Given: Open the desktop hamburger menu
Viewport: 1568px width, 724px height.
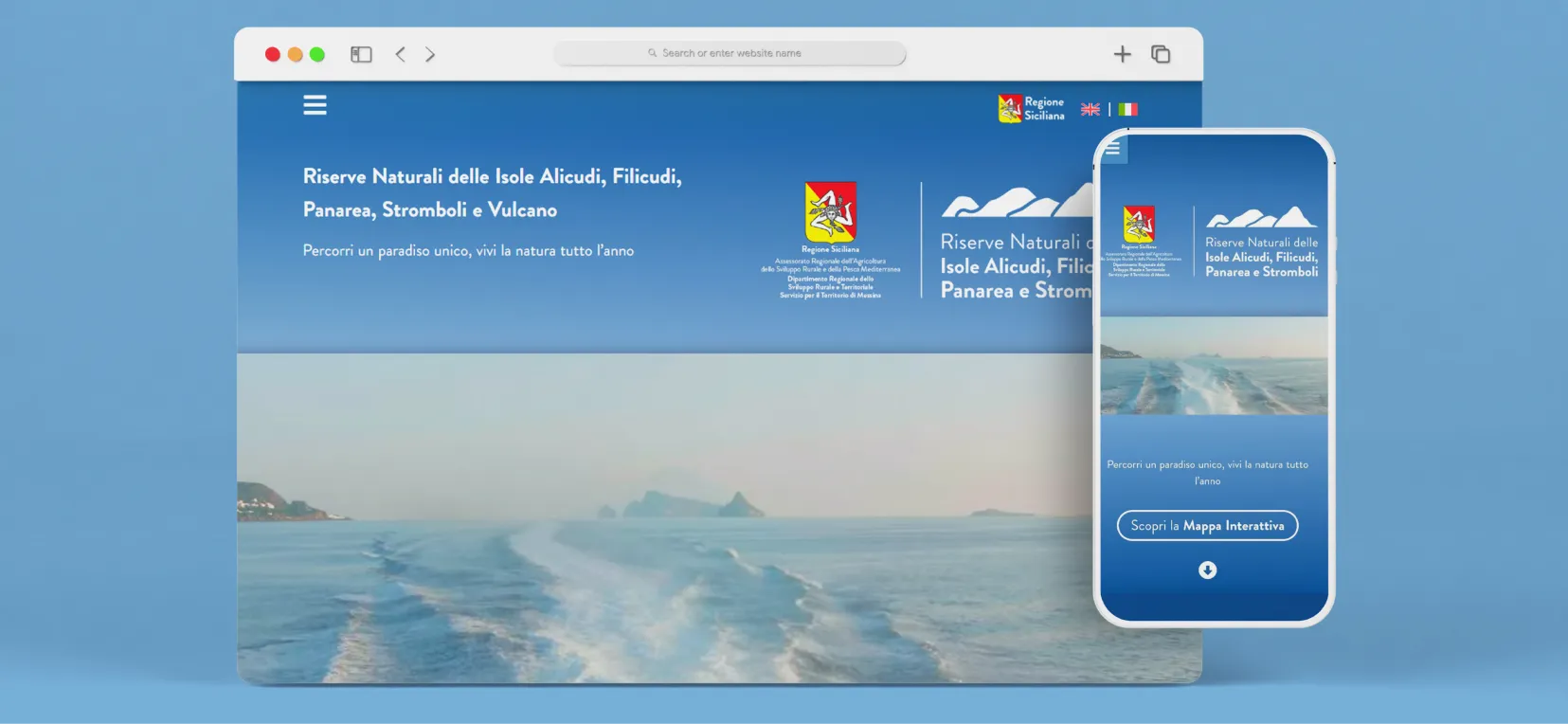Looking at the screenshot, I should click(x=315, y=105).
